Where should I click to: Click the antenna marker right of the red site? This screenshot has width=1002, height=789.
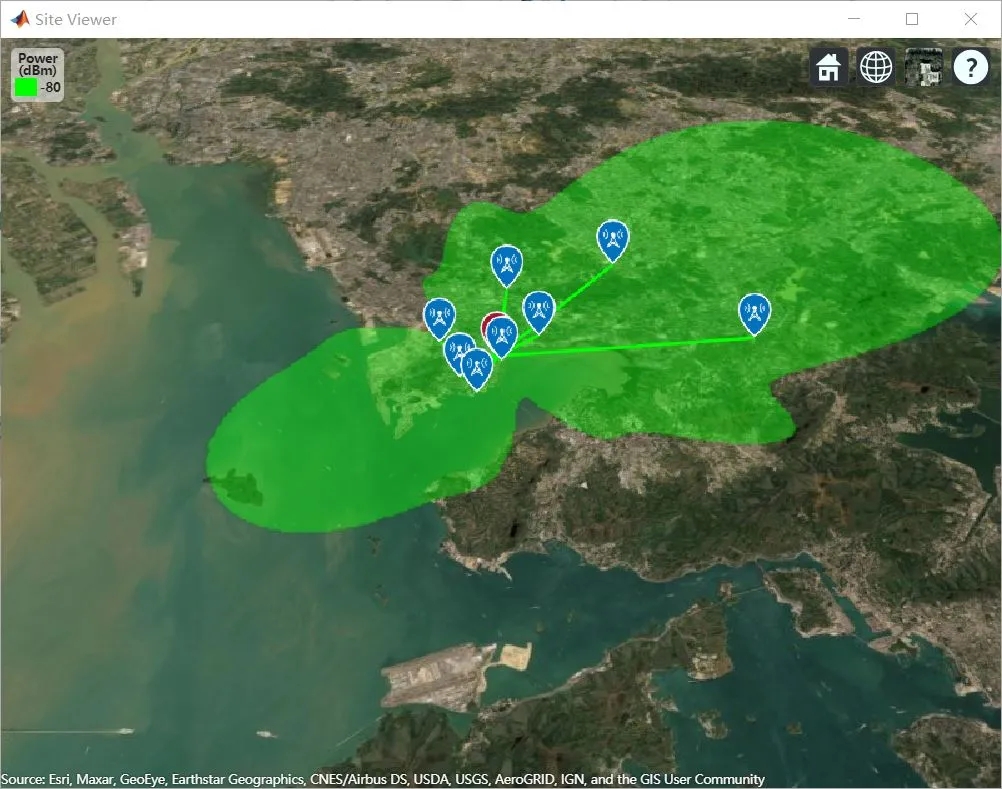point(539,312)
